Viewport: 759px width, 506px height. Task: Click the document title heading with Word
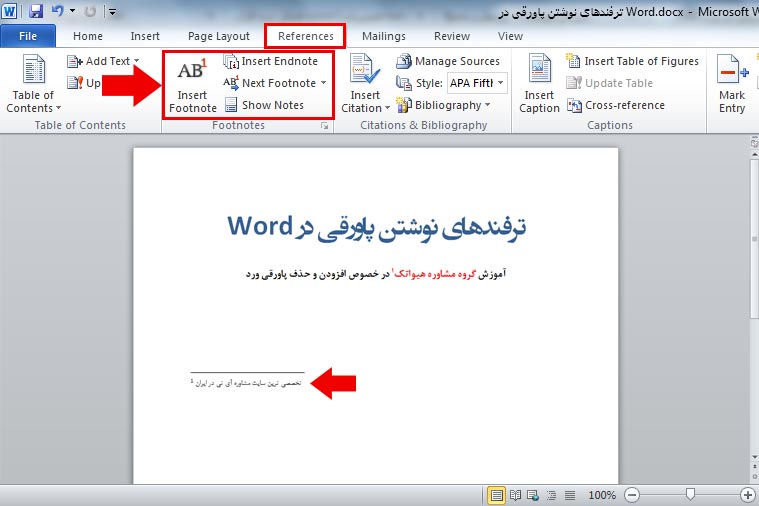(377, 227)
